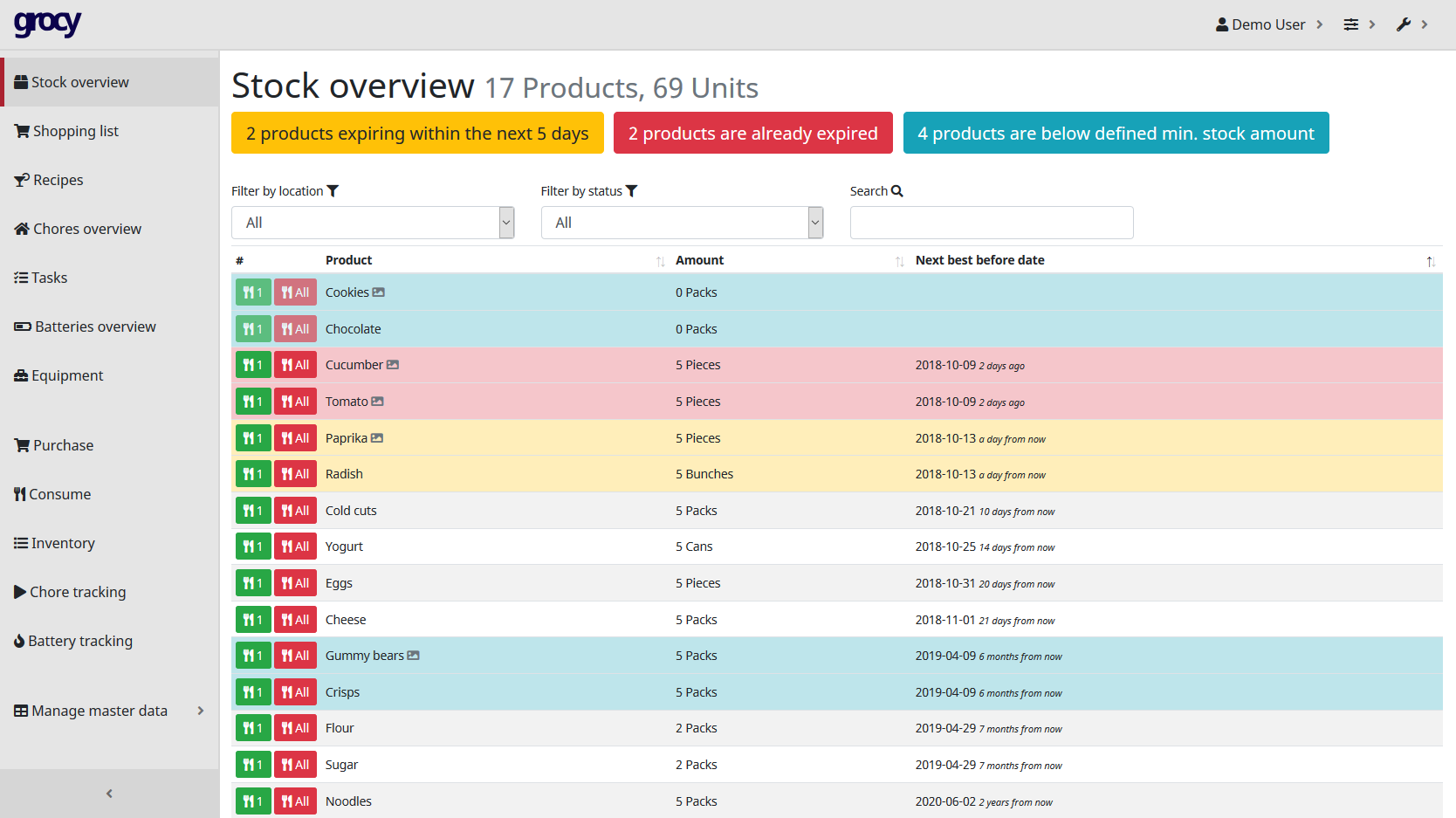Open Batteries overview in sidebar
The image size is (1456, 818).
point(94,327)
